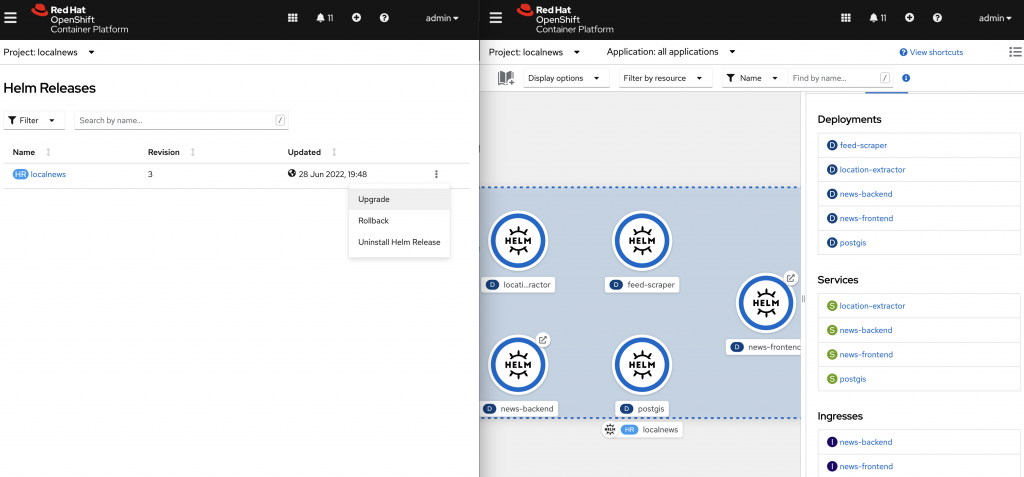
Task: Choose Rollback from release actions menu
Action: click(399, 221)
